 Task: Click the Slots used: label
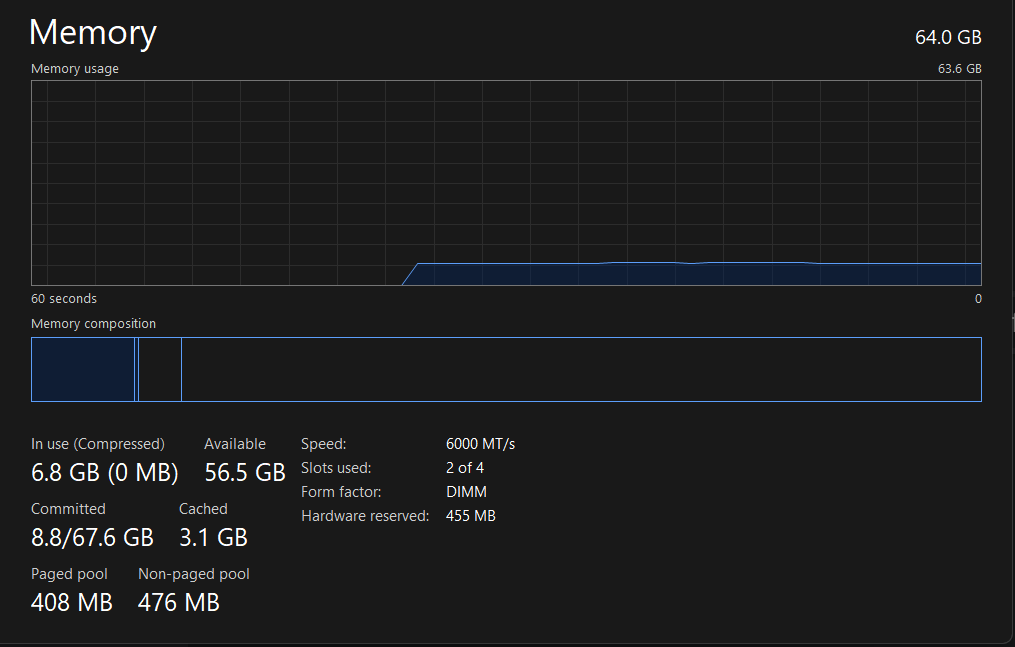pos(336,468)
